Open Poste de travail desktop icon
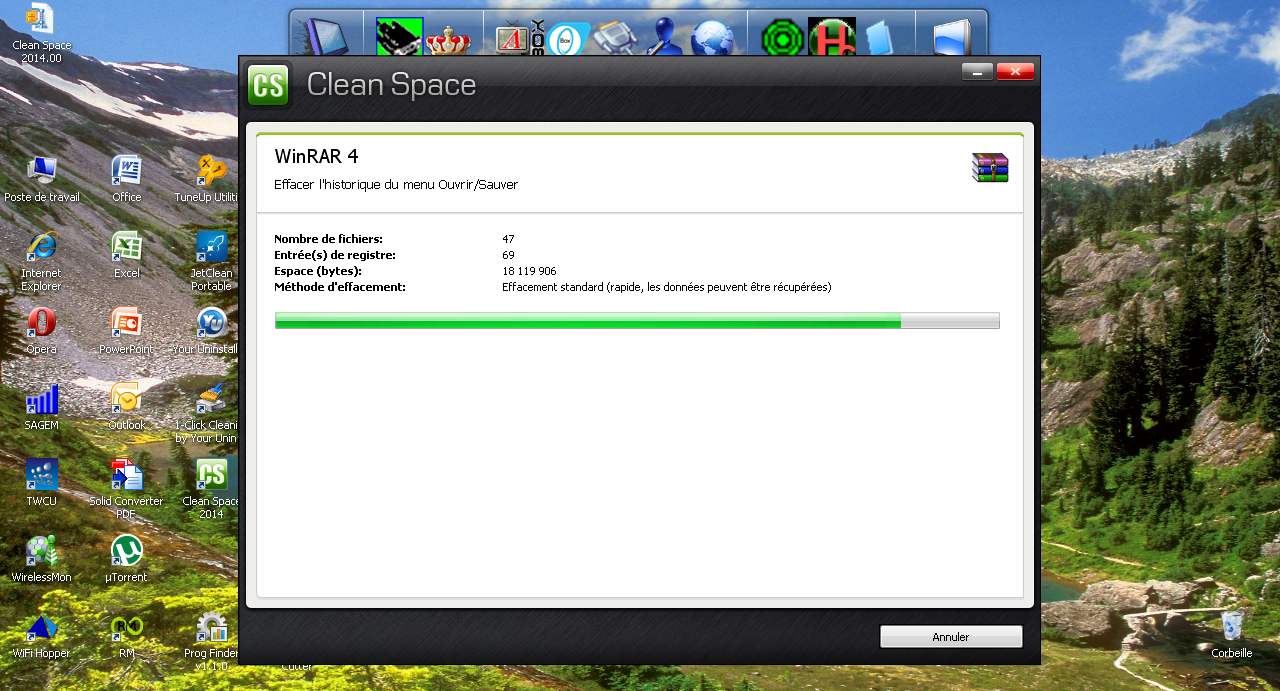The image size is (1280, 691). [x=41, y=171]
